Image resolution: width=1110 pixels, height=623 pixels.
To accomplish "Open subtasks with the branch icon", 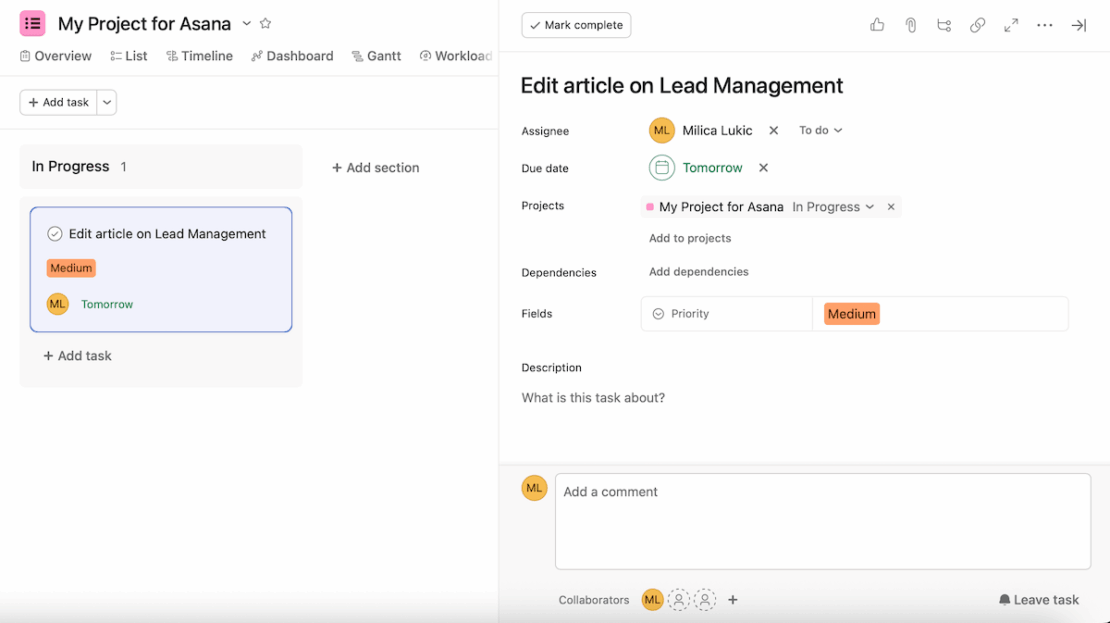I will (944, 25).
